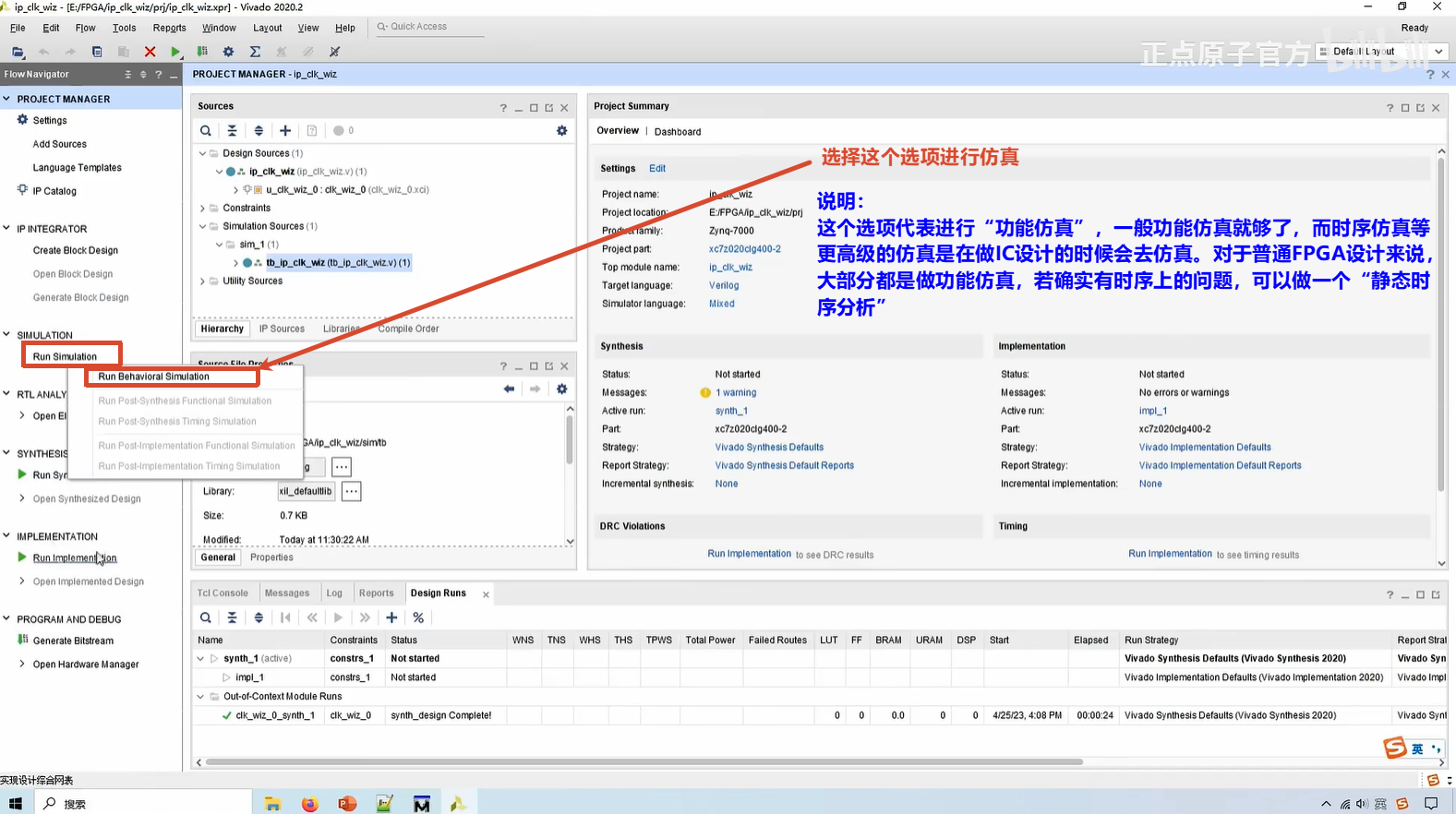Screen dimensions: 1456x814
Task: Collapse Design Sources tree node
Action: (x=203, y=153)
